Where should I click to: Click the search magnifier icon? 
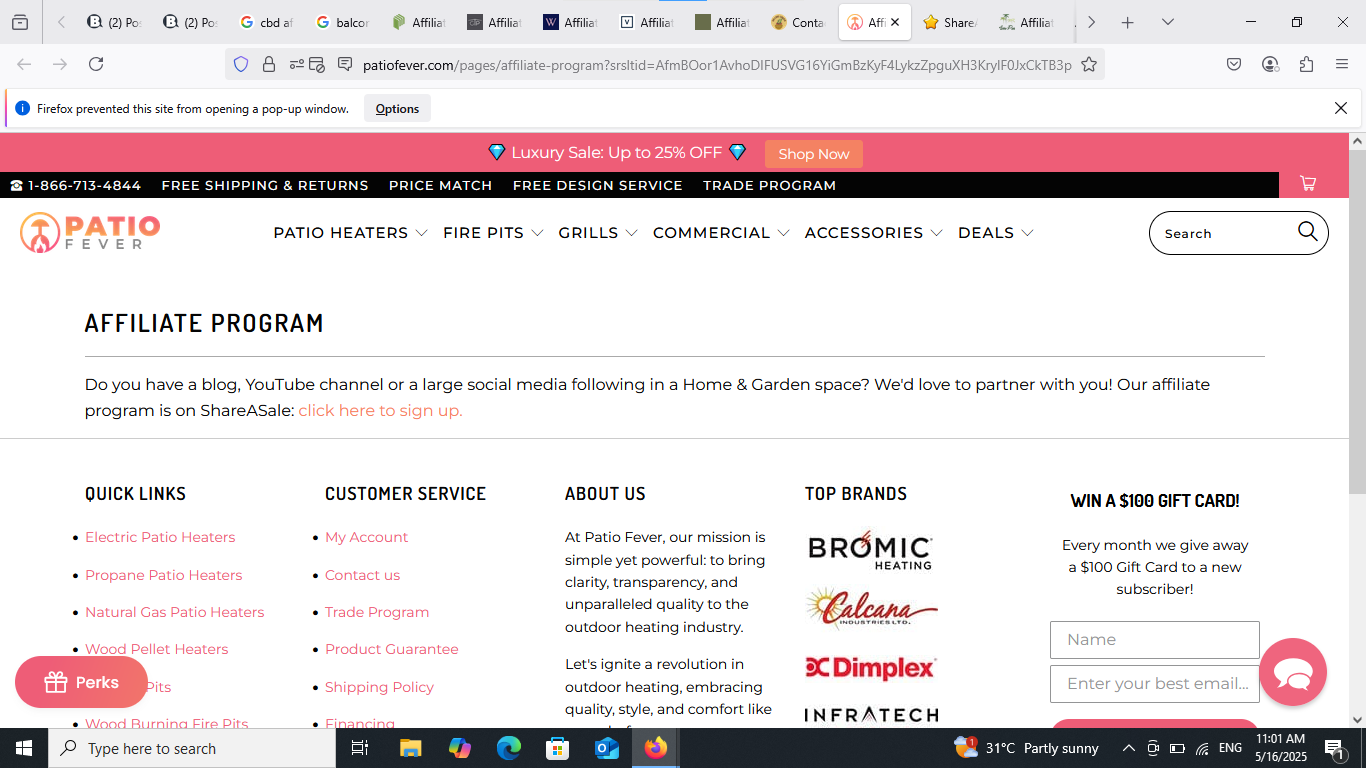(x=1308, y=232)
